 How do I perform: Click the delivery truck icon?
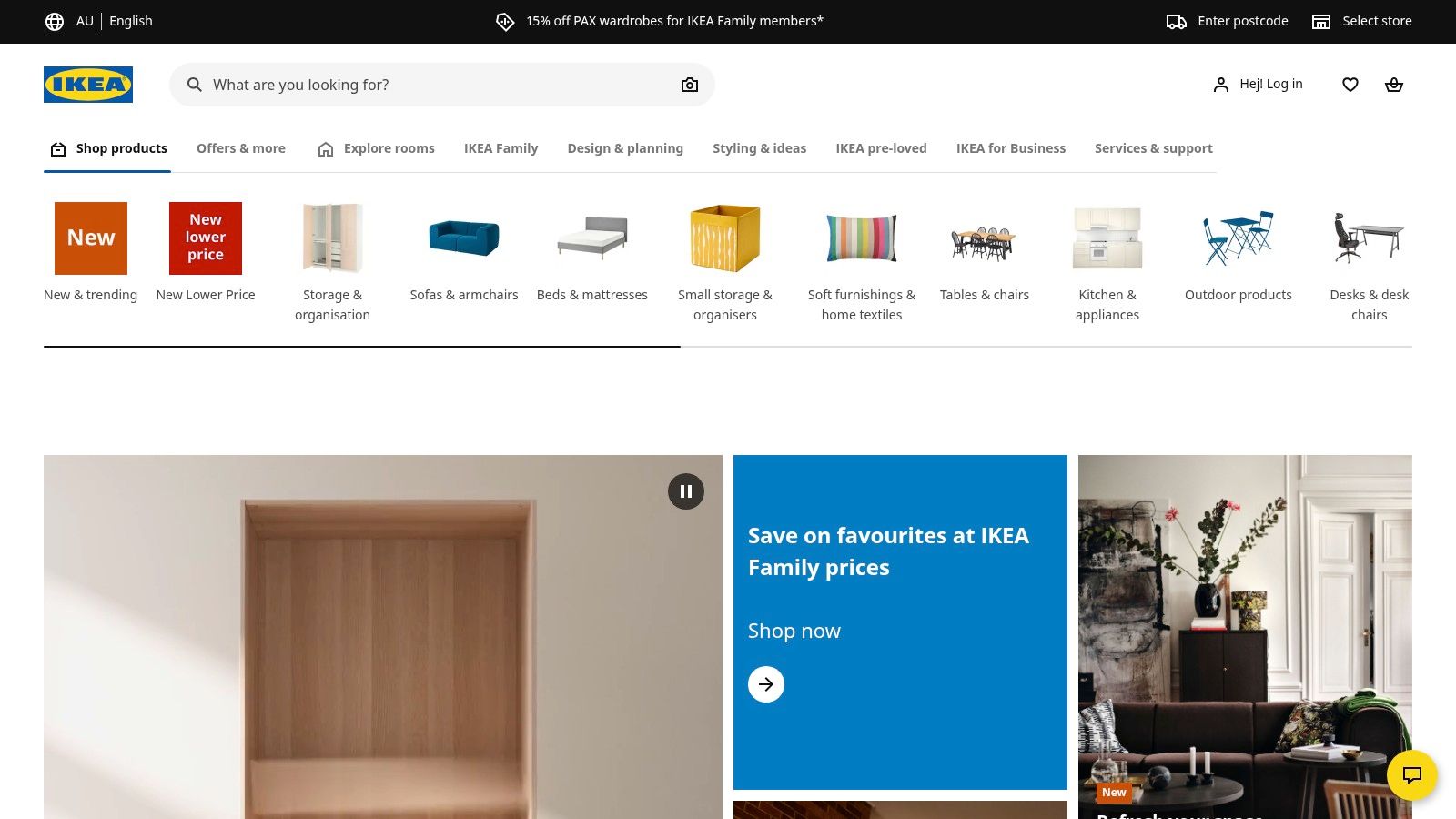click(1177, 21)
